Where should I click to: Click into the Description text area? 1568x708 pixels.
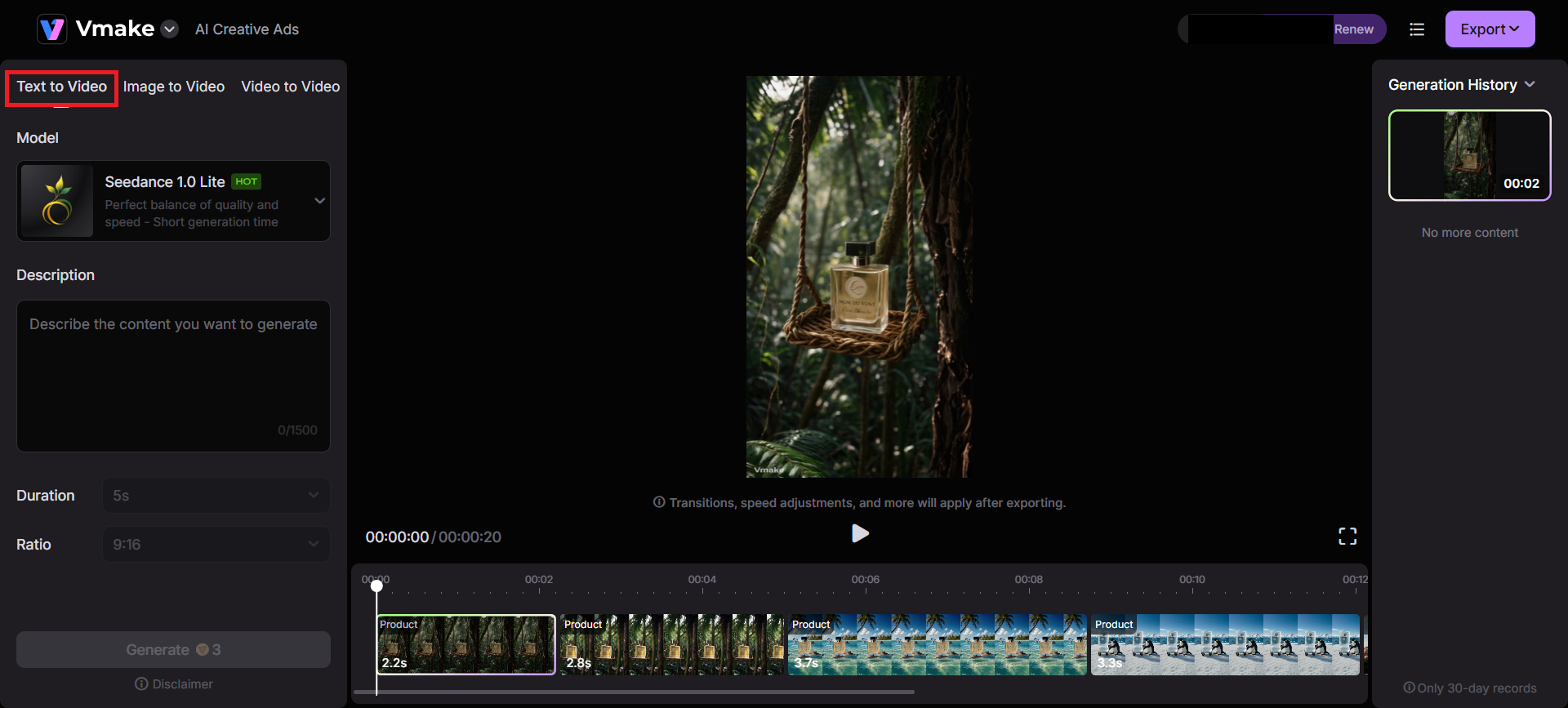(173, 376)
